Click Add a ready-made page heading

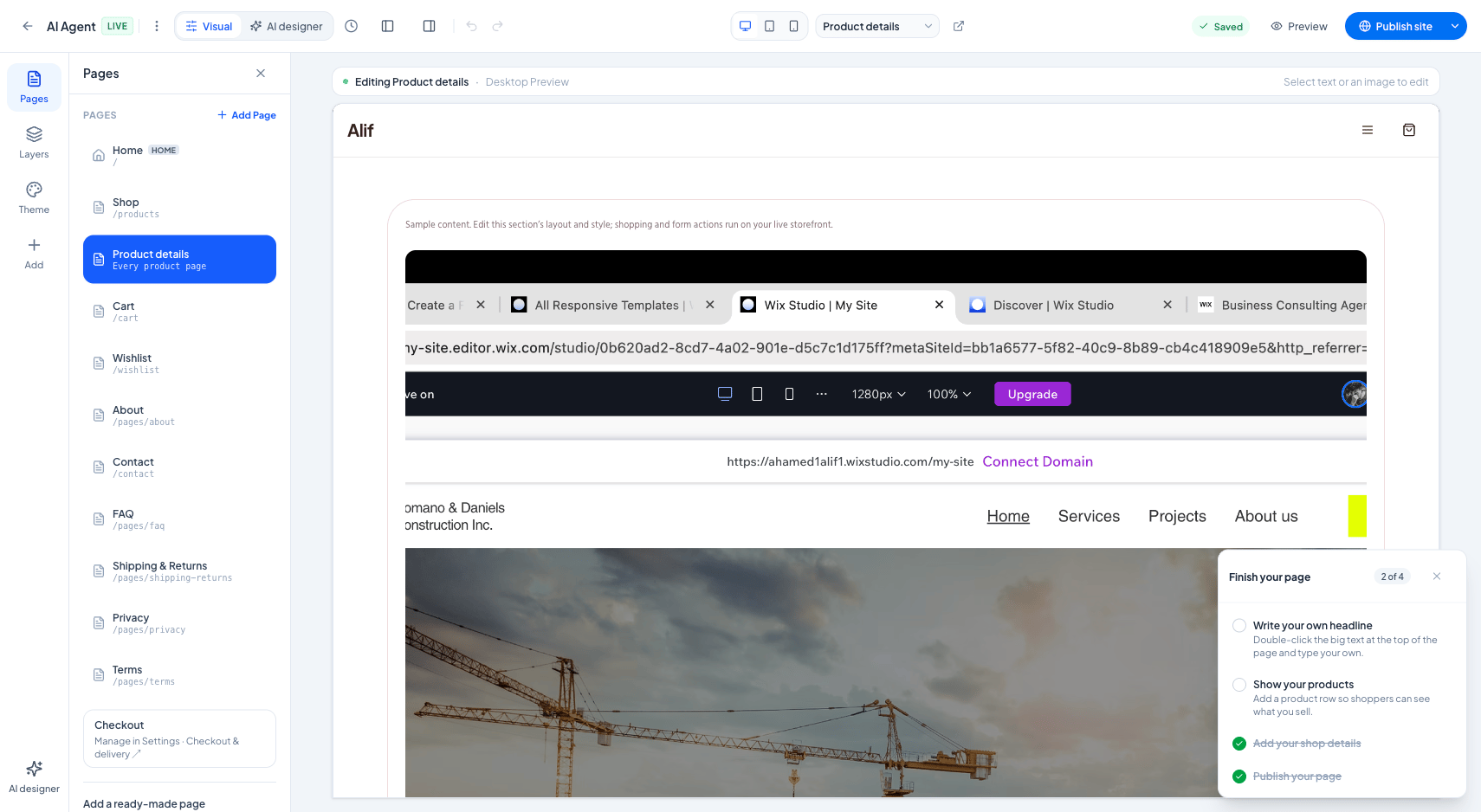(x=144, y=803)
